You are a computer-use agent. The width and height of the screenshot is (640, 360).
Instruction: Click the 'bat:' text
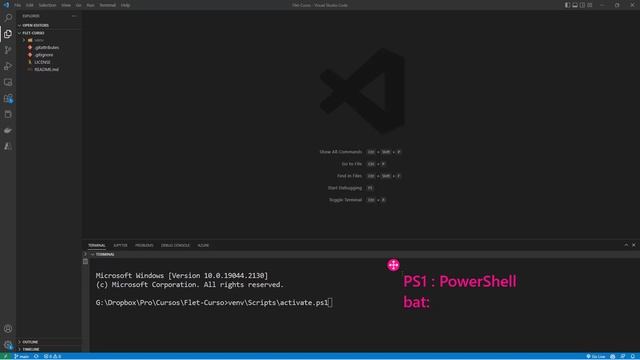tap(416, 302)
